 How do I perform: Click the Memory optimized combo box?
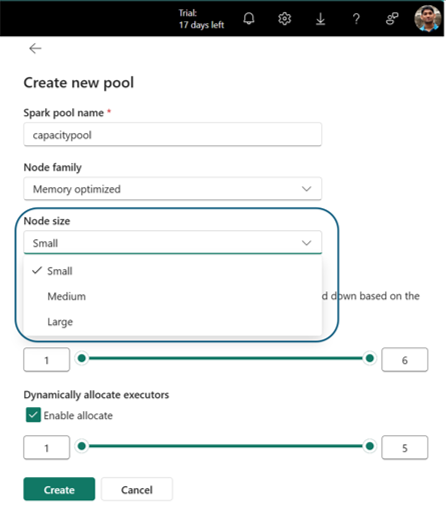point(173,189)
